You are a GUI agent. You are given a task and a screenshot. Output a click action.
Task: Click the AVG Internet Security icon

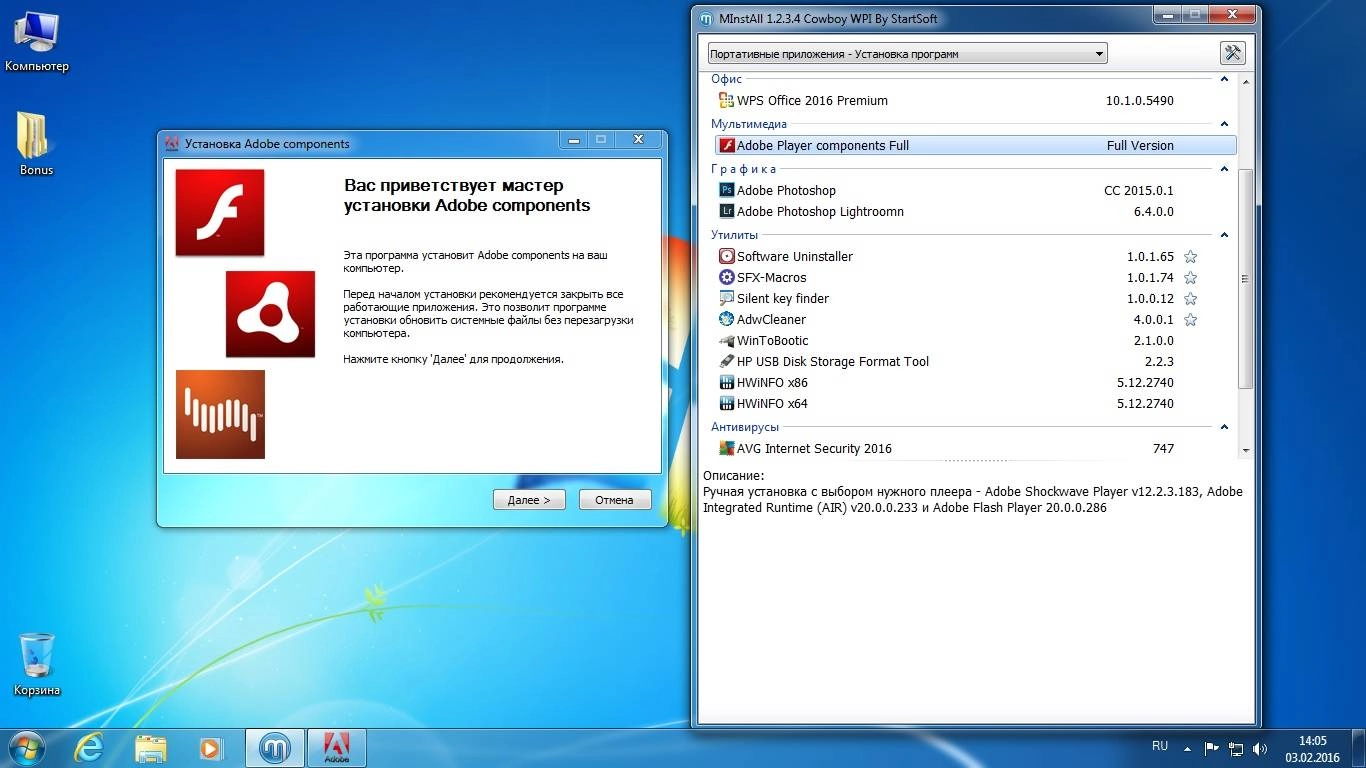click(x=727, y=448)
